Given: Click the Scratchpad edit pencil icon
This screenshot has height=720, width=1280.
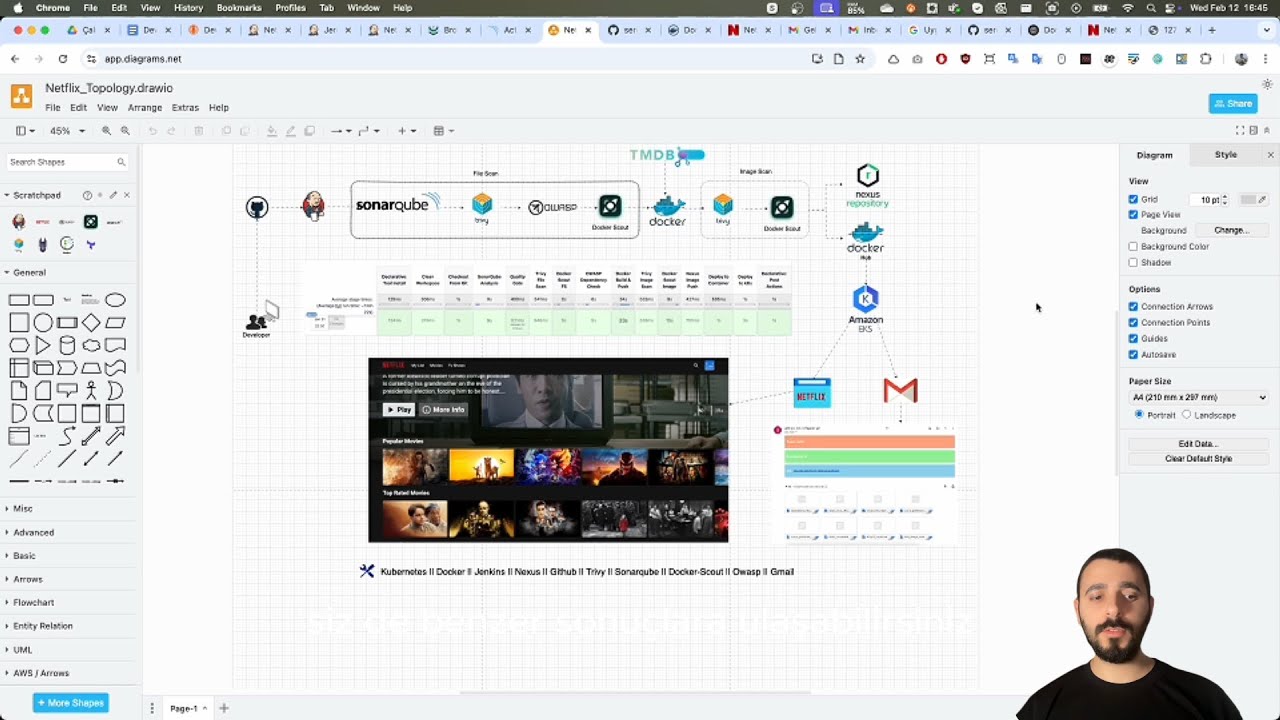Looking at the screenshot, I should pyautogui.click(x=113, y=195).
